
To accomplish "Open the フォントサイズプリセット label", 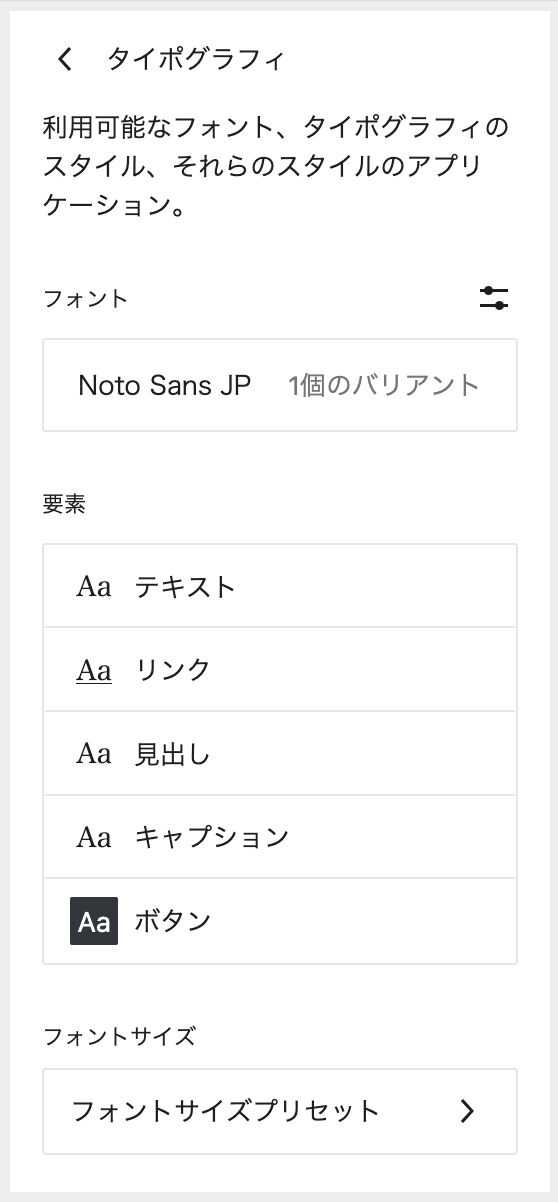I will click(226, 1111).
